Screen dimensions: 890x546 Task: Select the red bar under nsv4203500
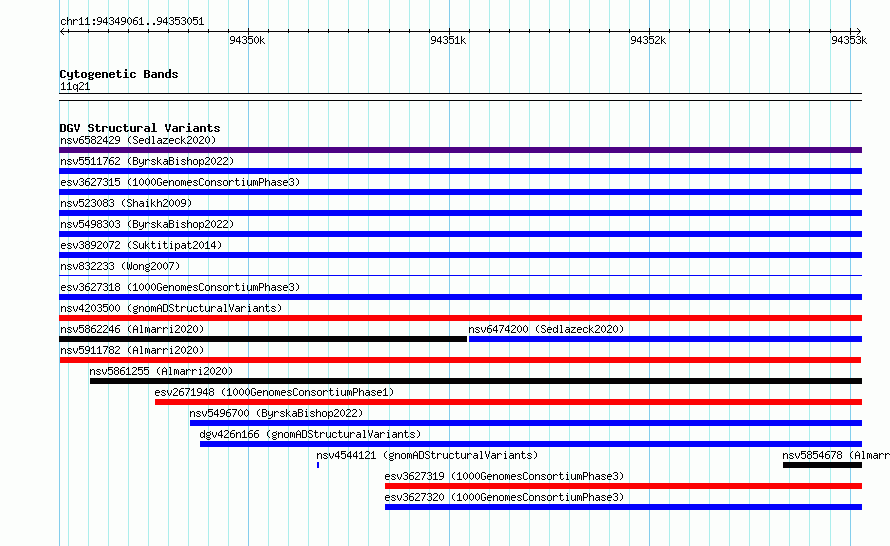[460, 318]
